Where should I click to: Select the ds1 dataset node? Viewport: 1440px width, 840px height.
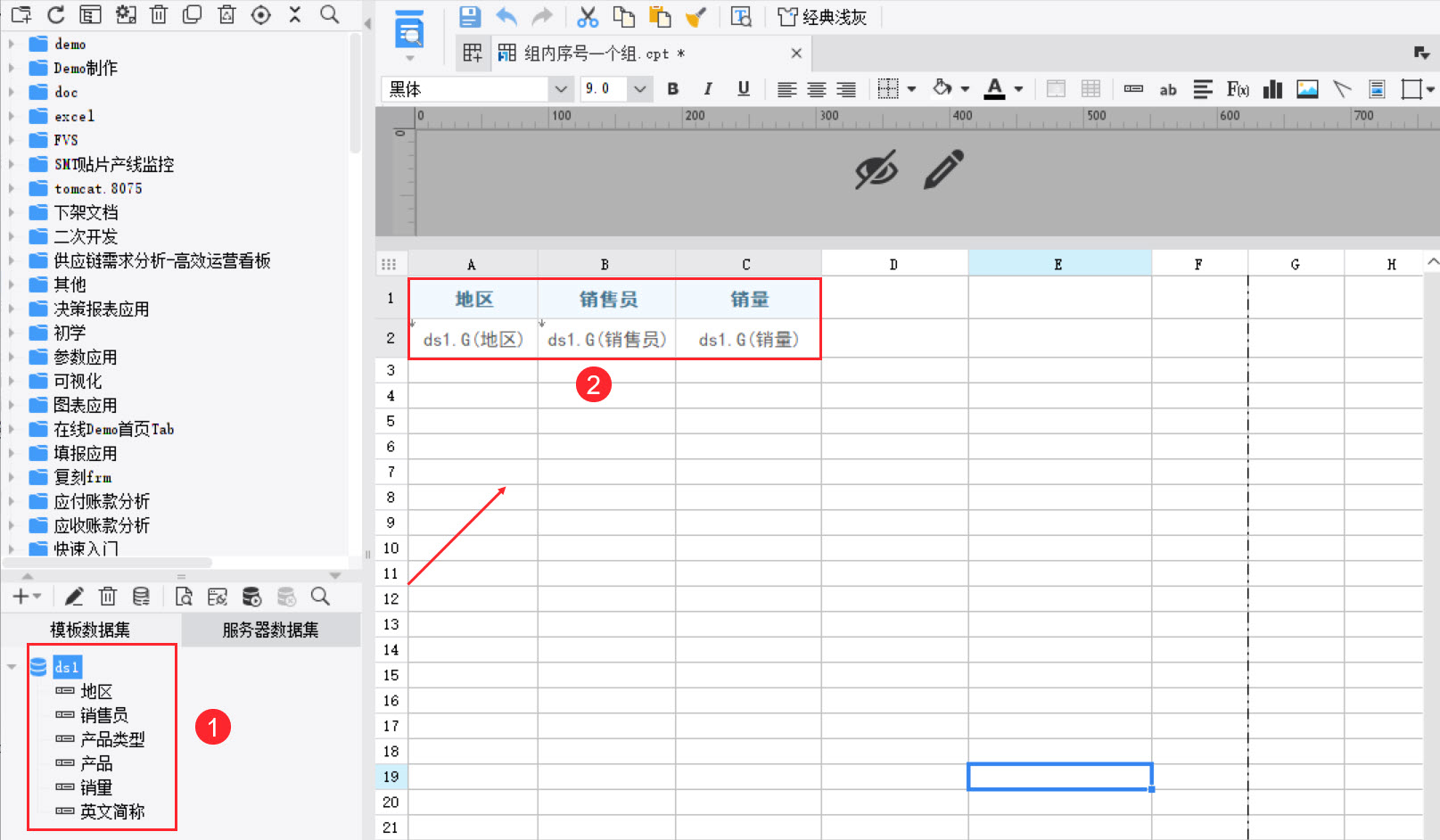[67, 667]
